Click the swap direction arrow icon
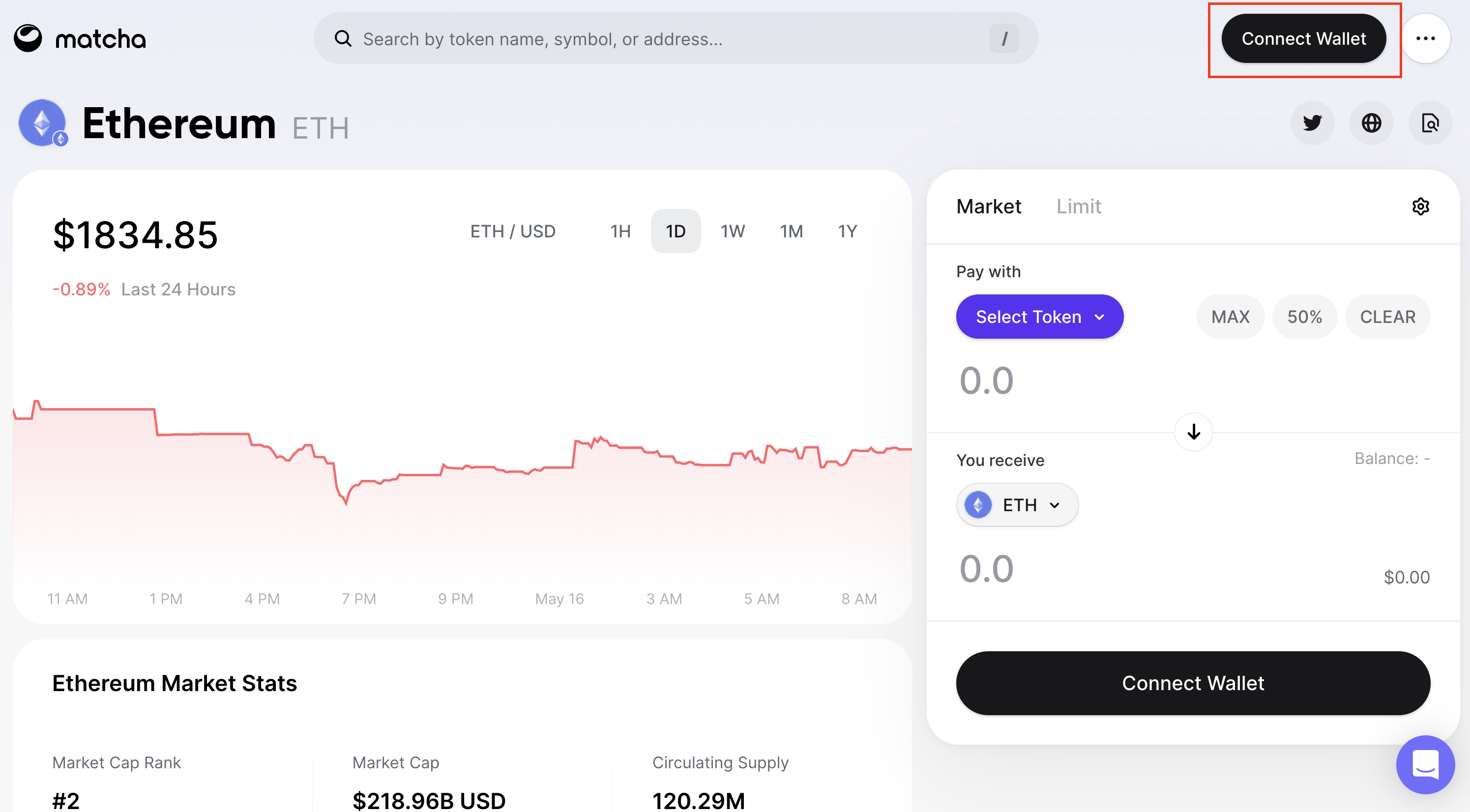The image size is (1470, 812). tap(1193, 432)
